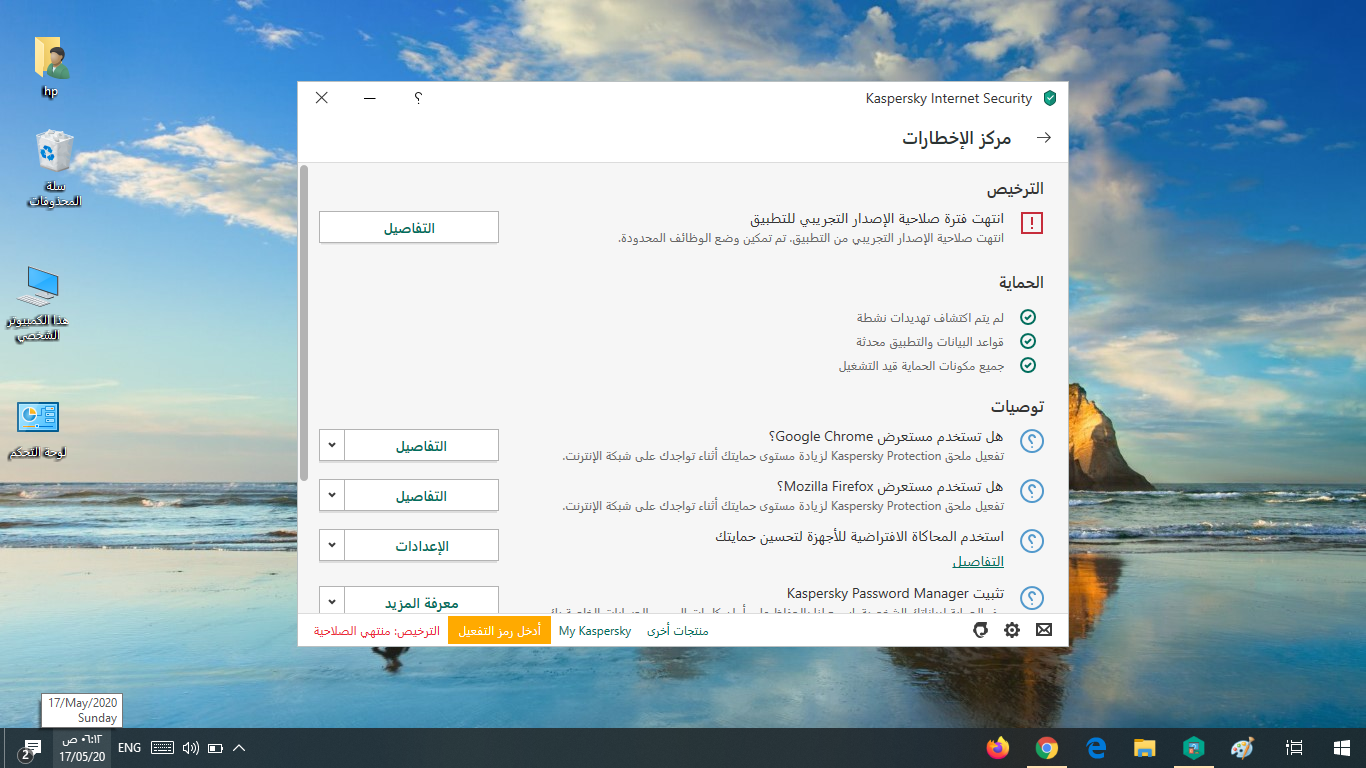Click the orange أدخل رمز التفعيل button
The image size is (1366, 768).
[x=499, y=631]
